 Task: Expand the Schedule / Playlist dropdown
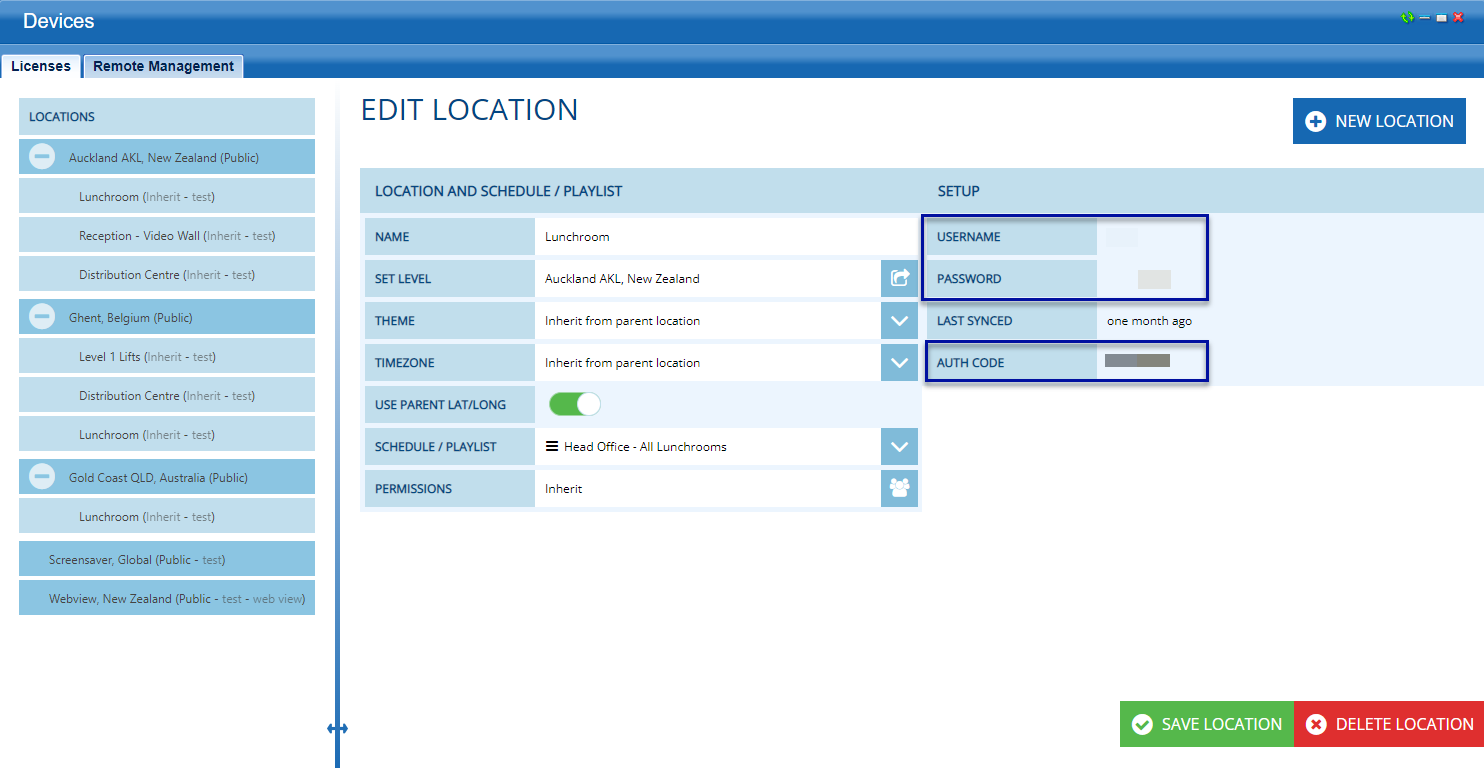tap(899, 446)
